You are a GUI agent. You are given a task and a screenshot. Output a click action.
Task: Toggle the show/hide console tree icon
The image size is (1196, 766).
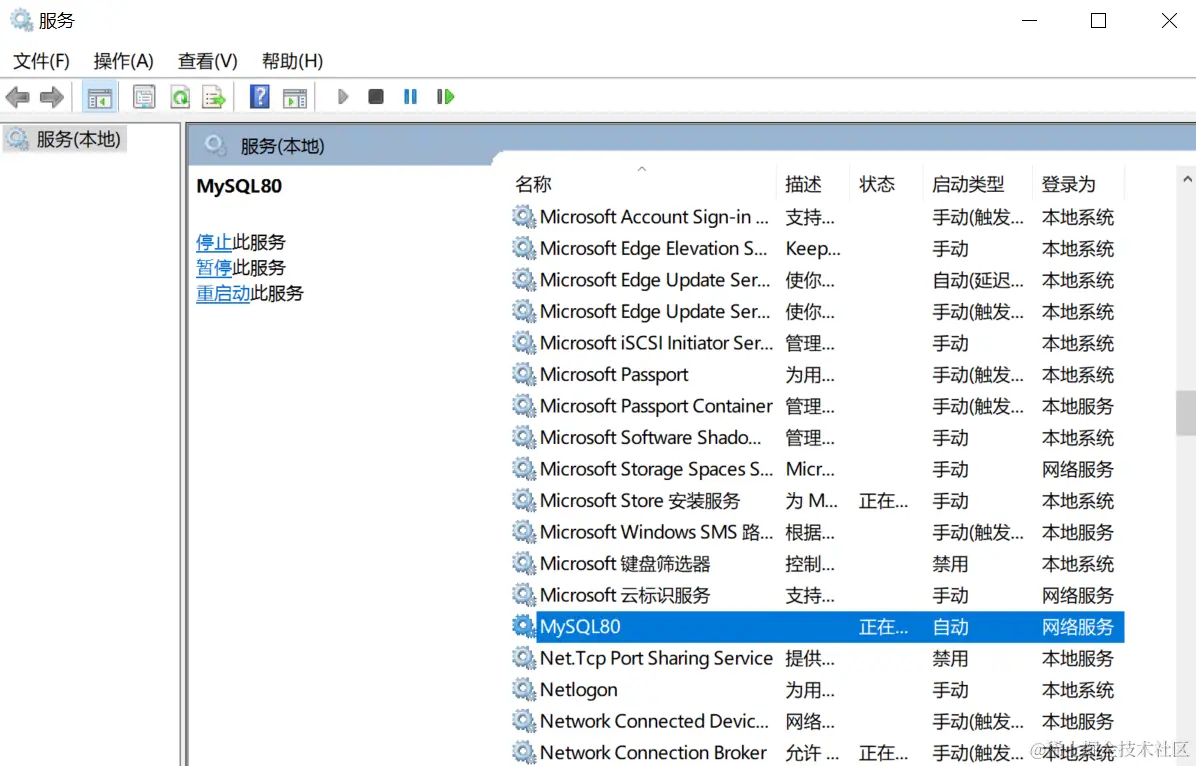pyautogui.click(x=99, y=97)
